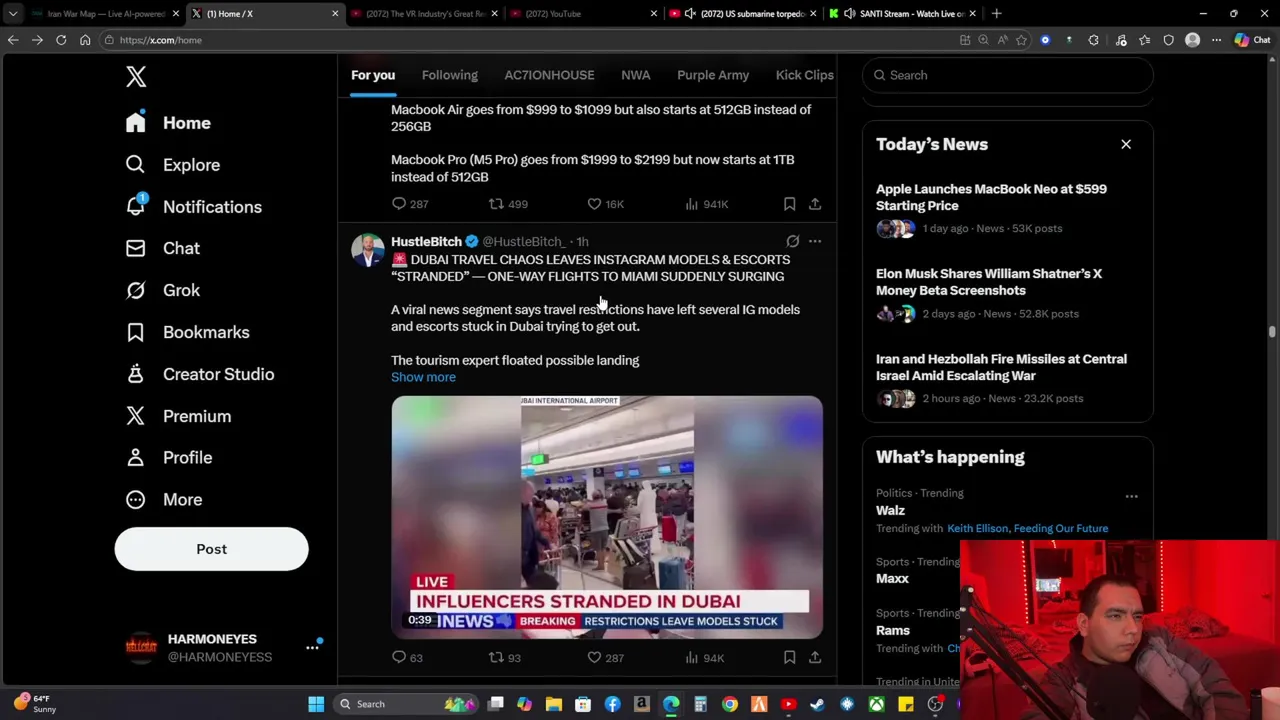This screenshot has width=1280, height=720.
Task: Mute the US submarine torpedo tab audio
Action: (690, 14)
